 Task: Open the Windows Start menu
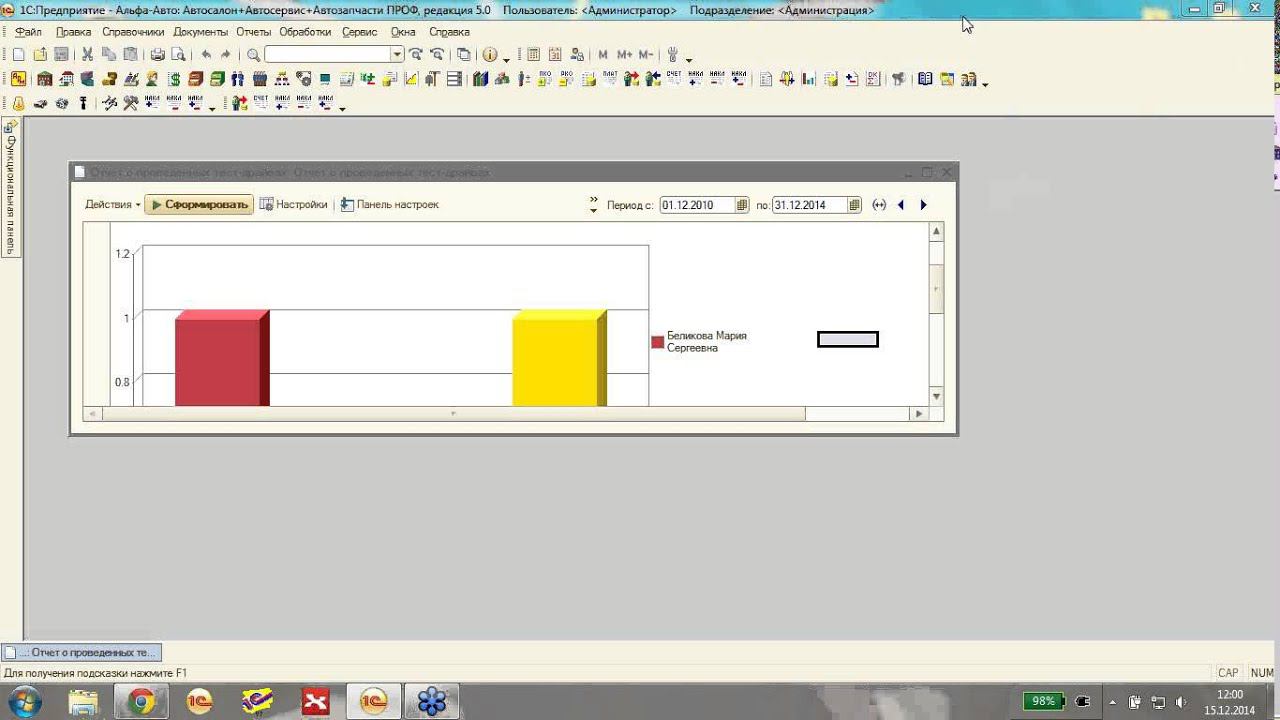pyautogui.click(x=24, y=702)
